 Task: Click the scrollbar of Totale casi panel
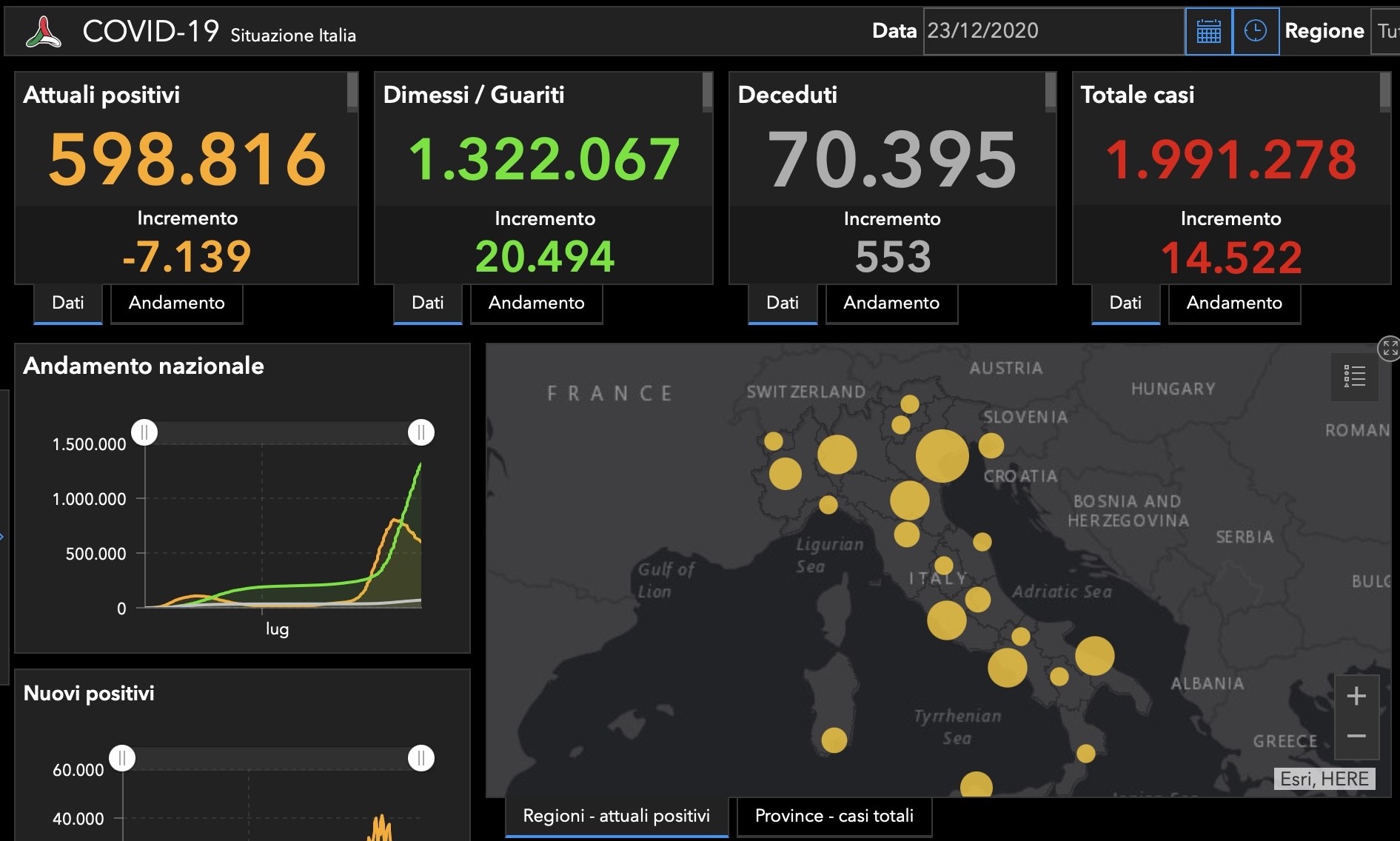(x=1385, y=93)
